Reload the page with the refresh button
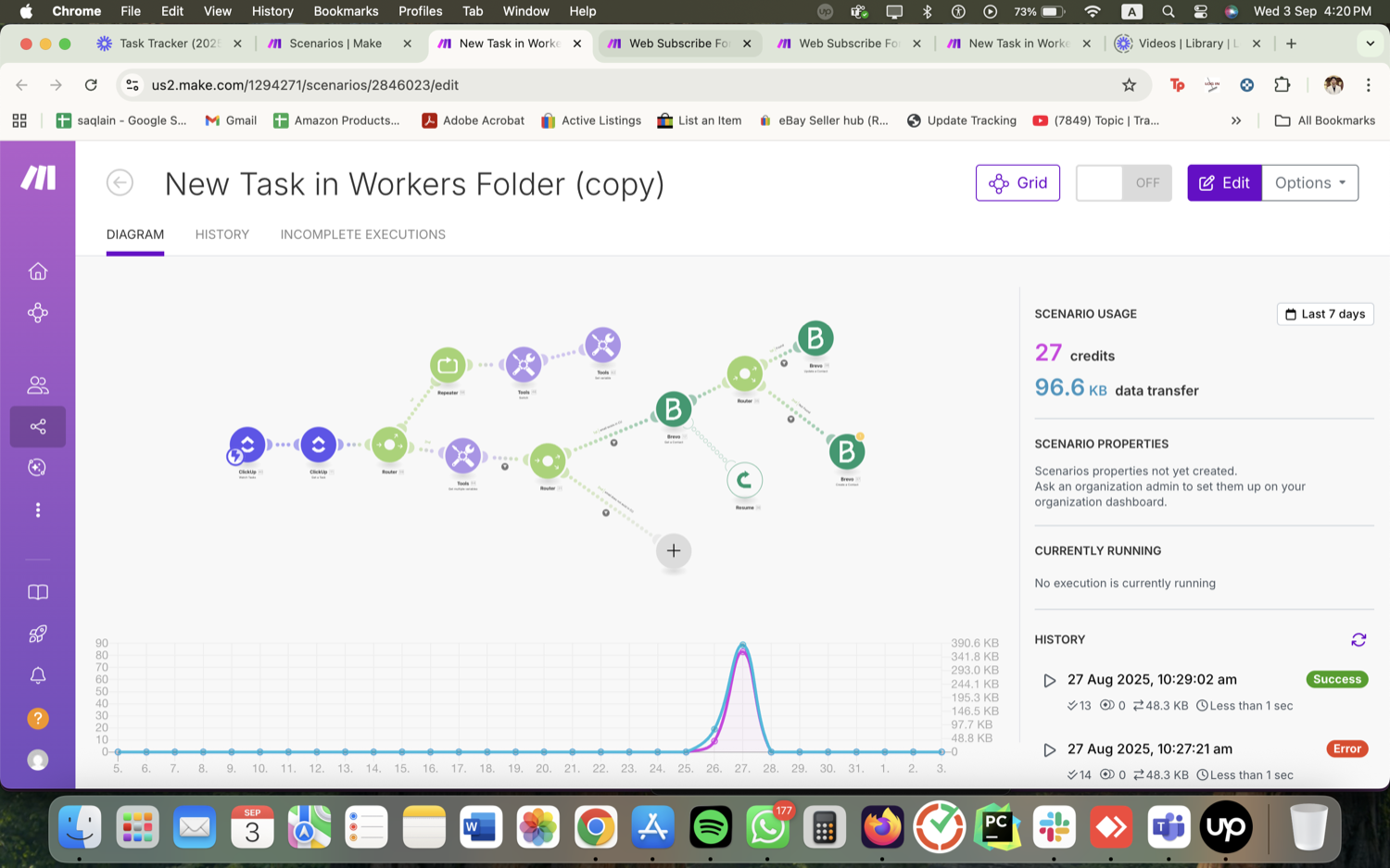Viewport: 1390px width, 868px height. click(91, 85)
